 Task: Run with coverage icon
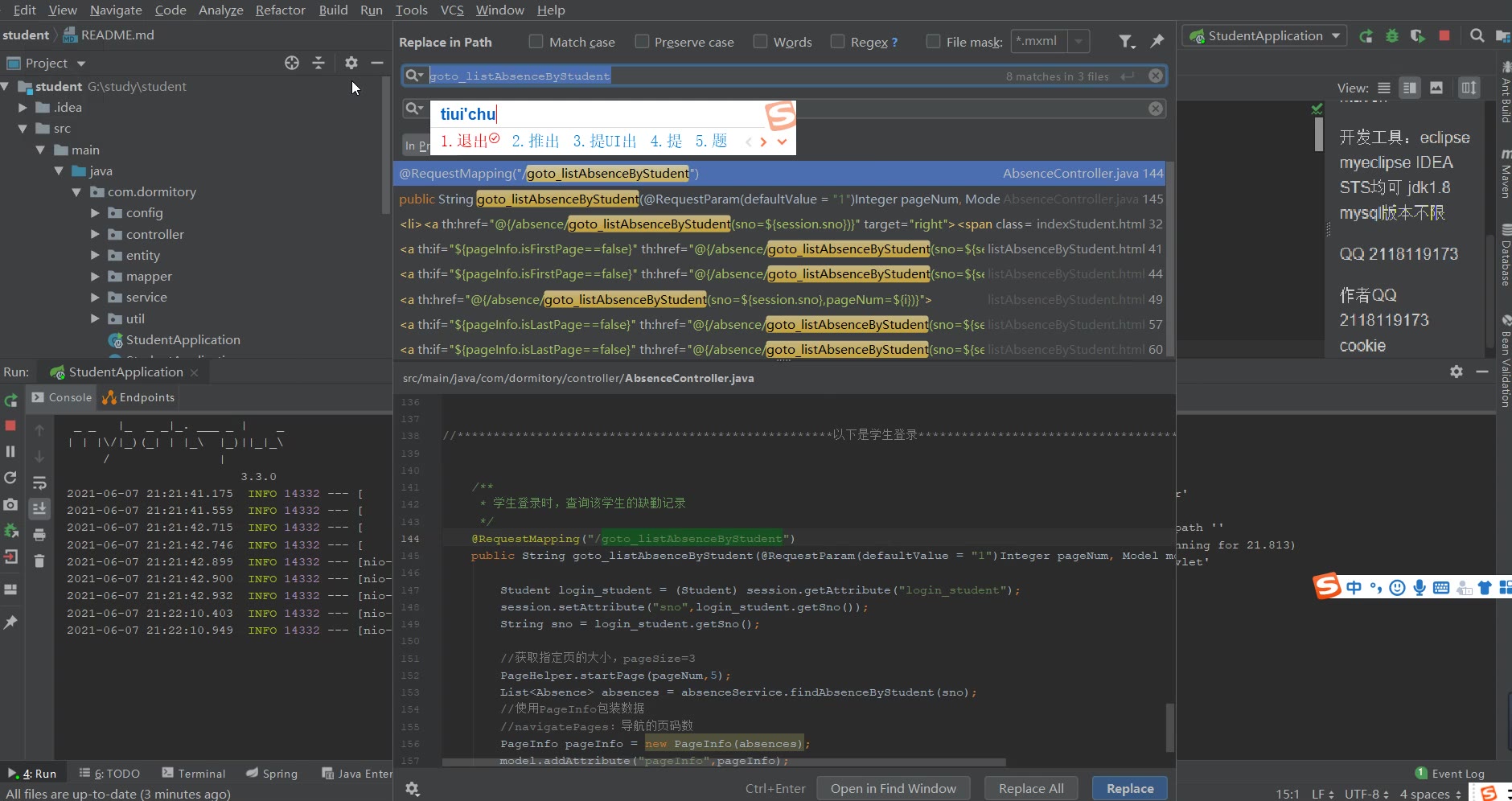[x=1418, y=36]
